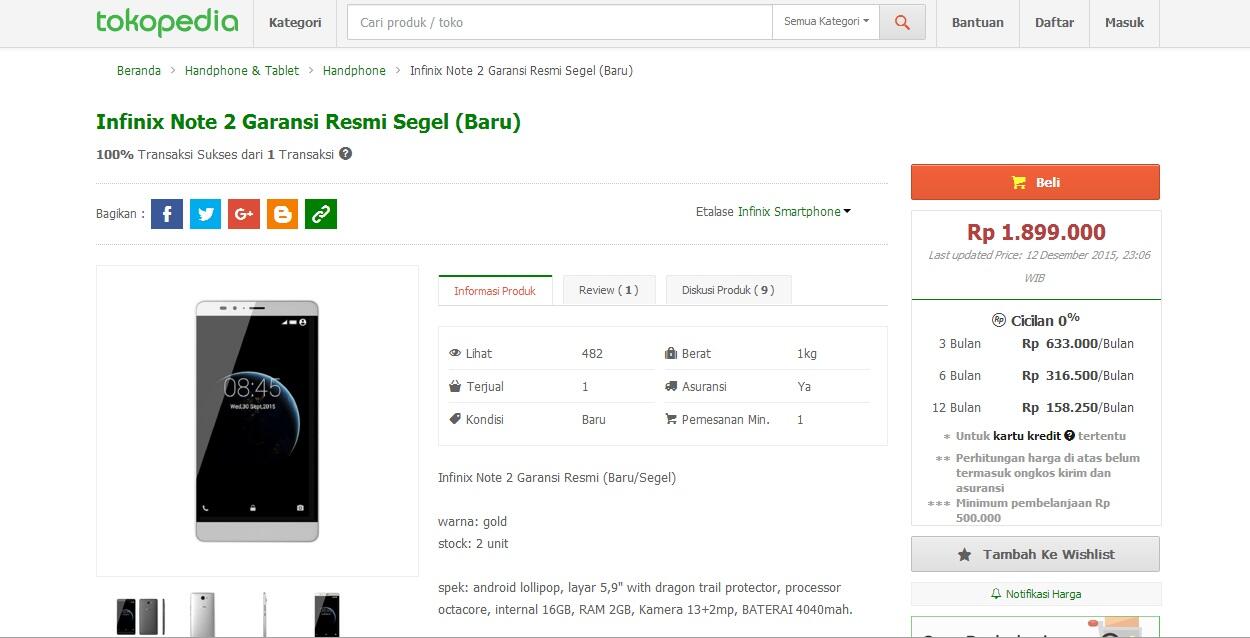Click the Tokopedia logo

coord(167,22)
